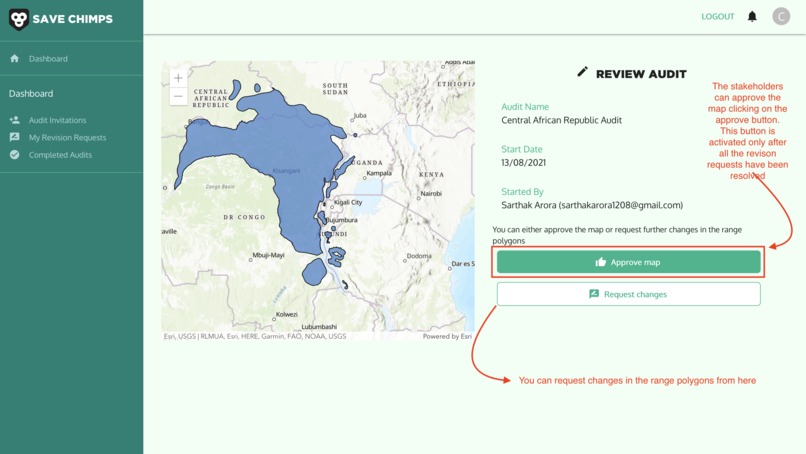The width and height of the screenshot is (806, 454).
Task: Click the Dashboard section heading
Action: click(x=31, y=94)
